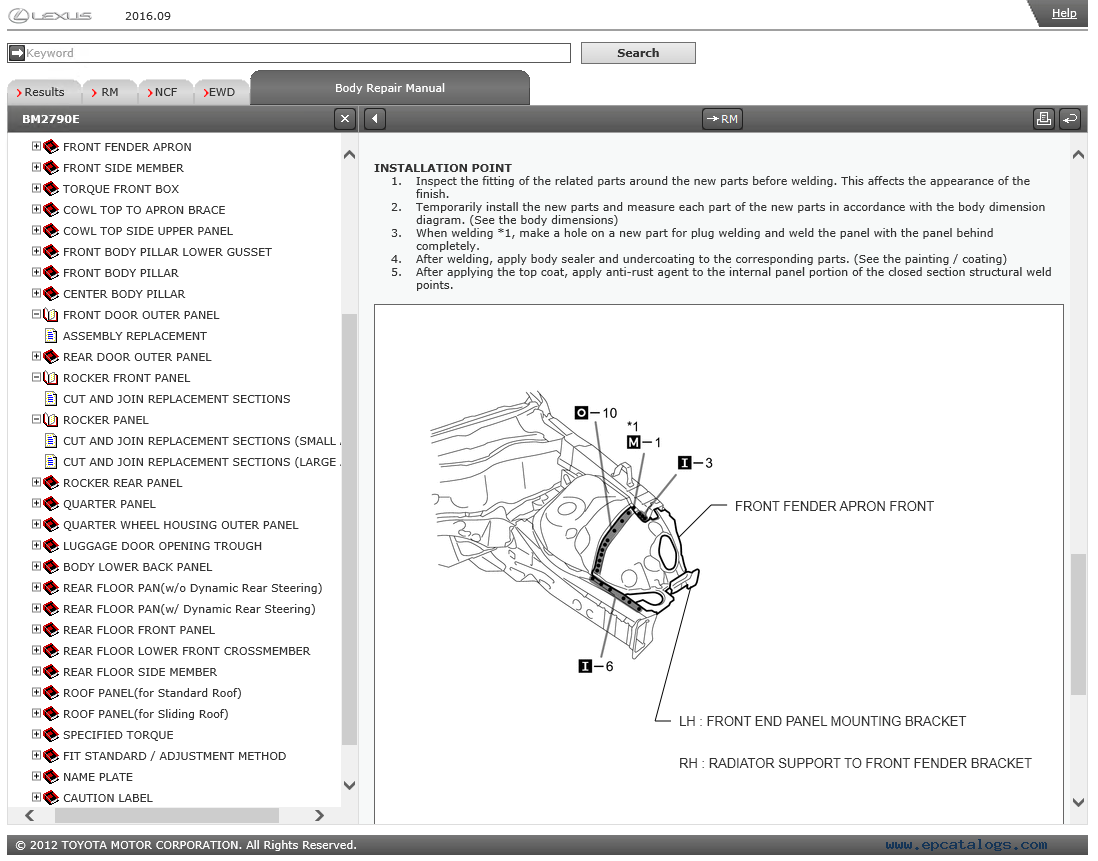This screenshot has height=861, width=1098.
Task: Click the SPECIFIED TORQUE book icon
Action: 50,735
